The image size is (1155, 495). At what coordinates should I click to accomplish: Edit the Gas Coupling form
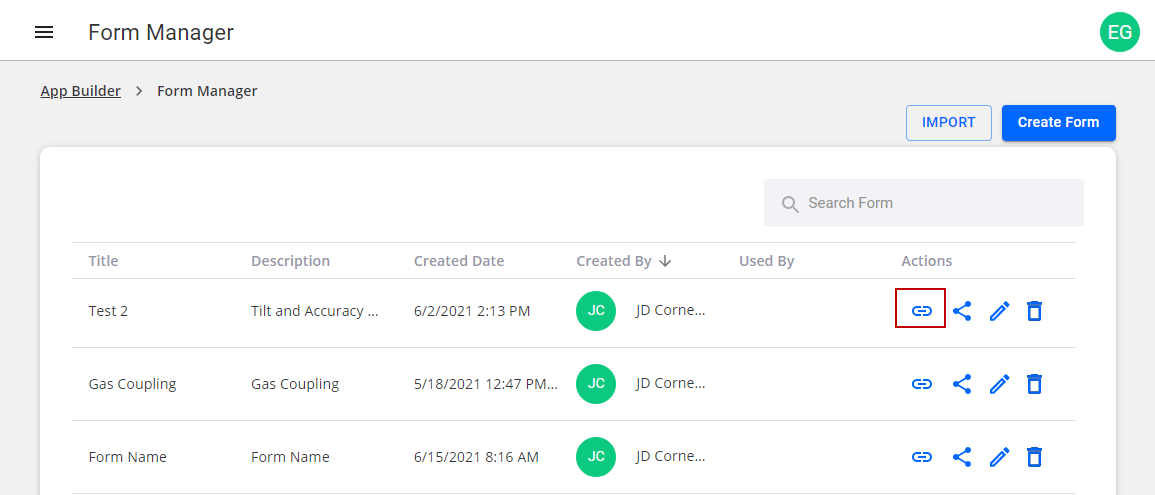(x=999, y=384)
